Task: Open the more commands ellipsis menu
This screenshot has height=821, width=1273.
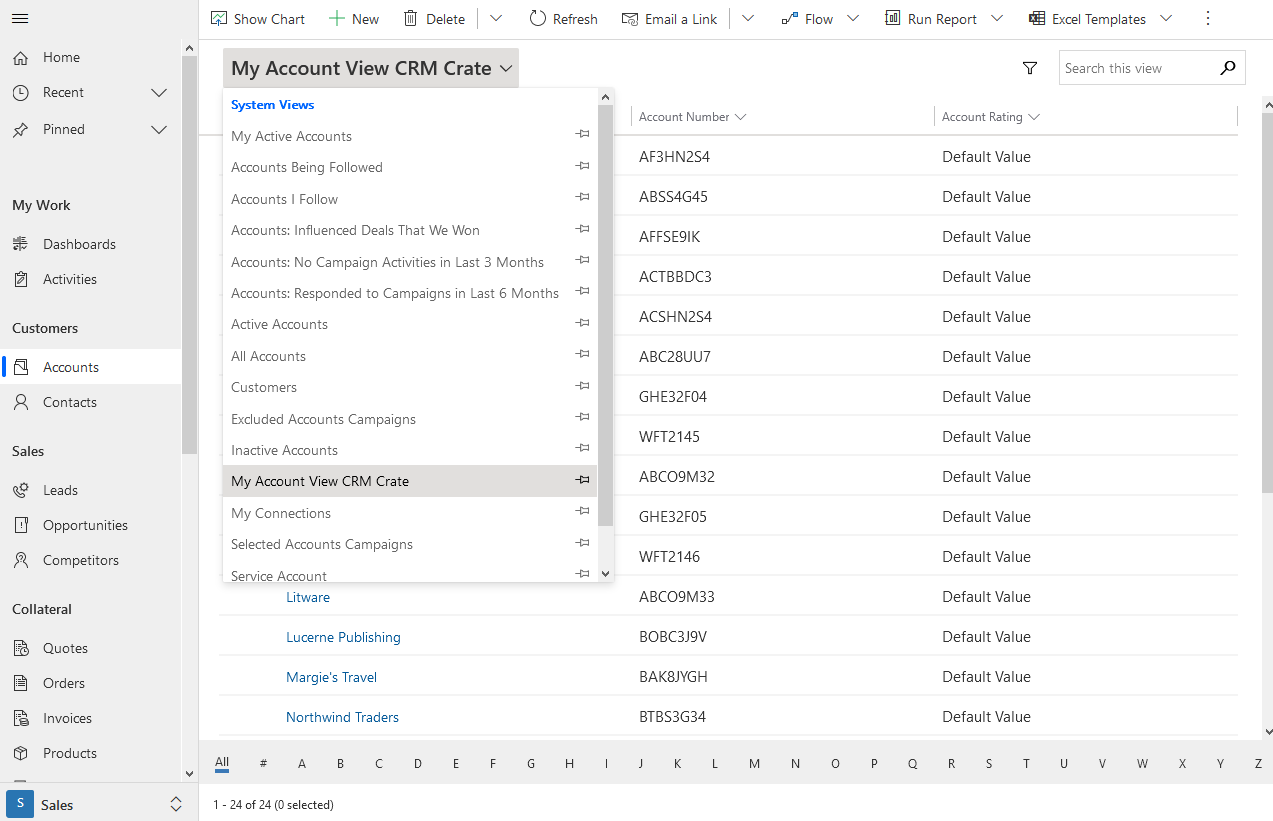Action: 1208,18
